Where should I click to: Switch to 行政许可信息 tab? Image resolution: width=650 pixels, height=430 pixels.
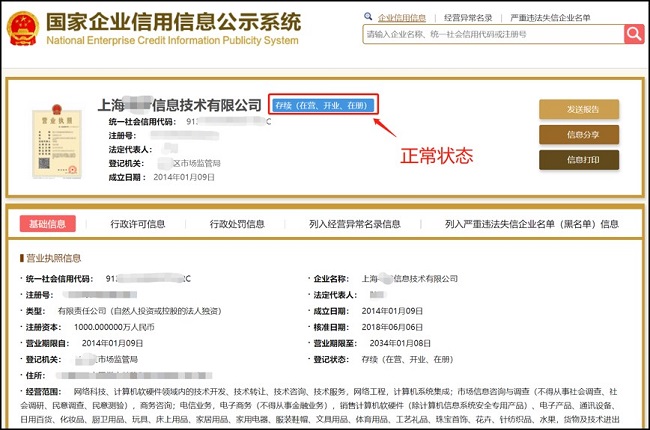click(x=138, y=224)
